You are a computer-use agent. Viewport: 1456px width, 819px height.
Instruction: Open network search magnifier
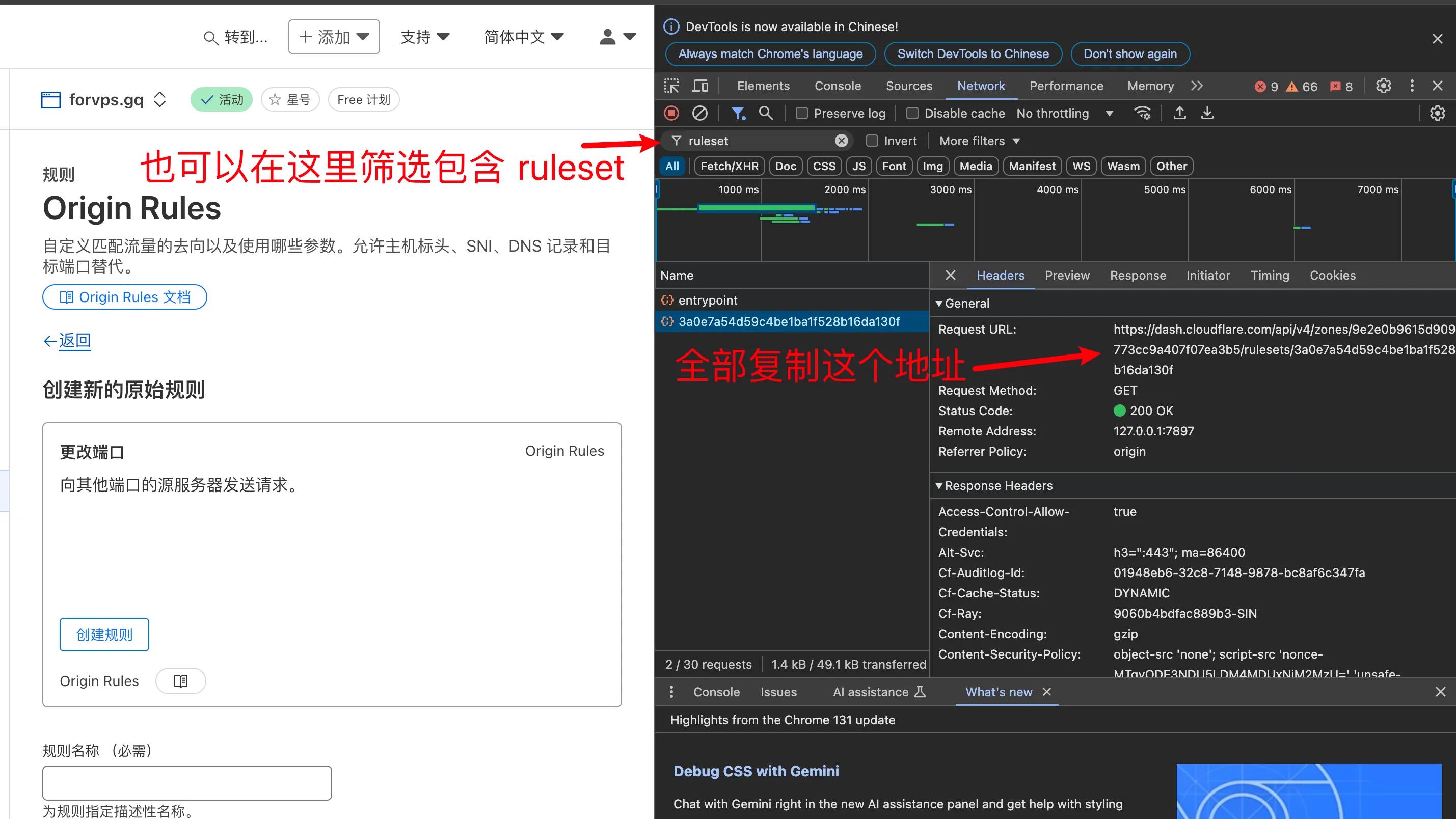pos(766,113)
